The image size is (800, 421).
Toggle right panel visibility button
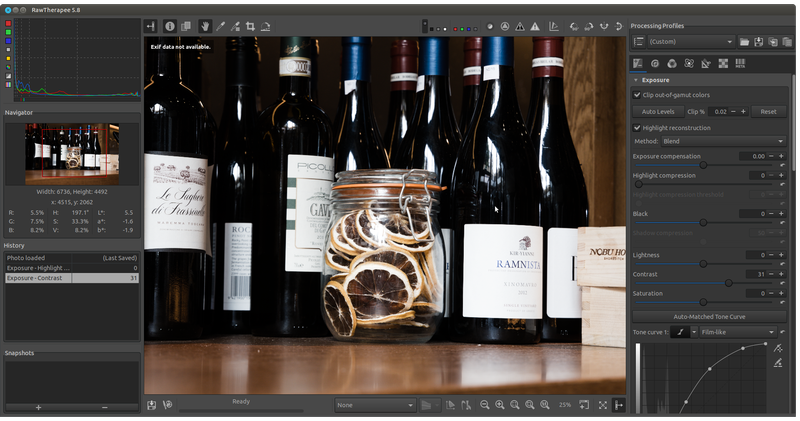click(x=619, y=405)
